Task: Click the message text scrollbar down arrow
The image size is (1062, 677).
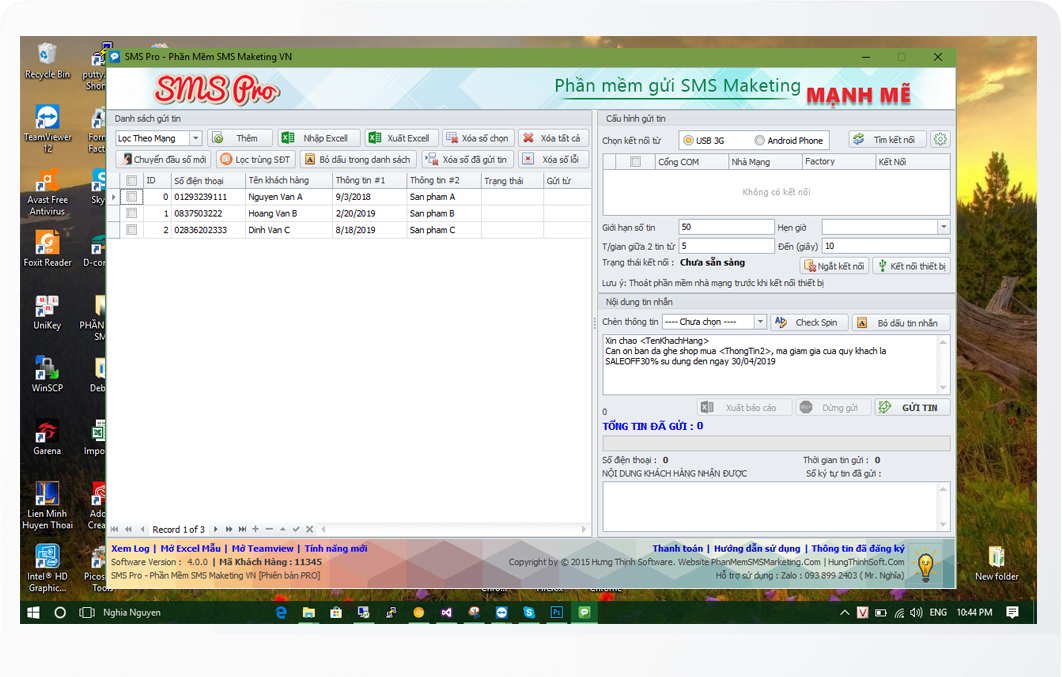Action: (943, 387)
